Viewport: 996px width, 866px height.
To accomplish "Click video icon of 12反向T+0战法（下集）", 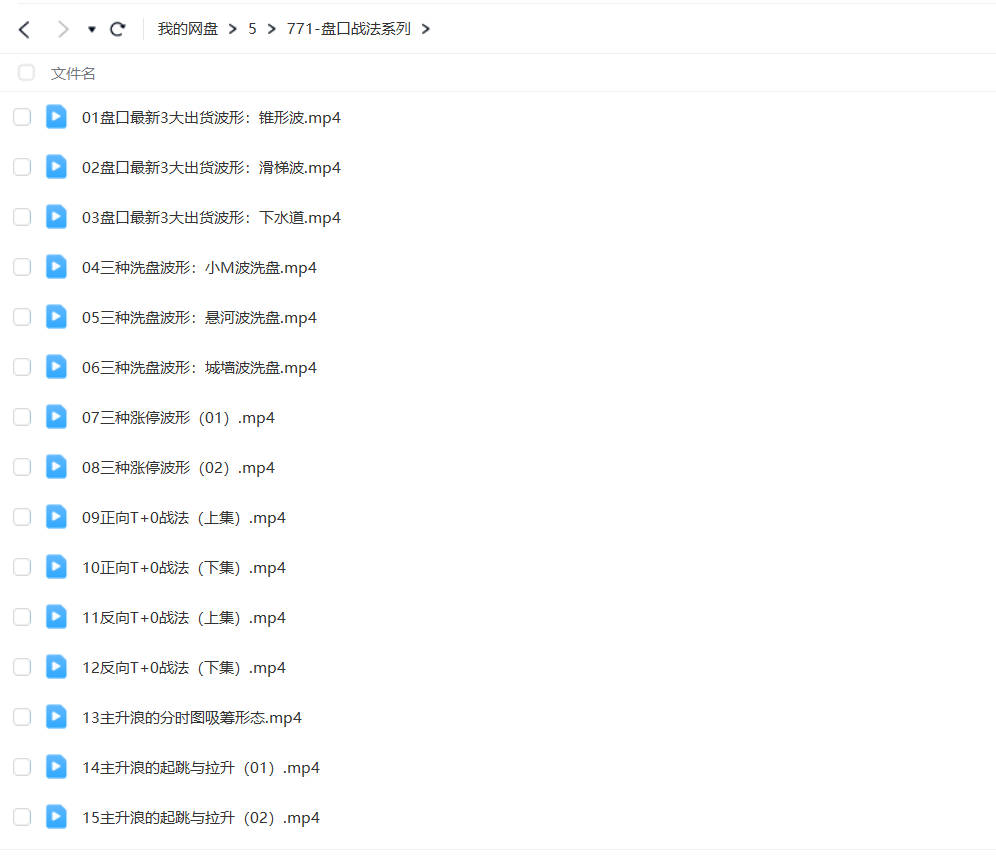I will pos(56,667).
